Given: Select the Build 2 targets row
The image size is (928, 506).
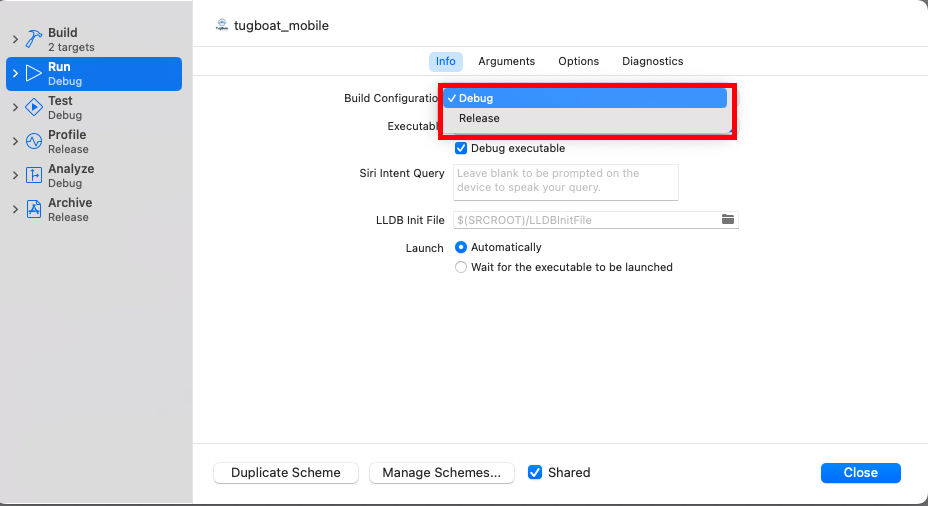Looking at the screenshot, I should click(x=94, y=40).
